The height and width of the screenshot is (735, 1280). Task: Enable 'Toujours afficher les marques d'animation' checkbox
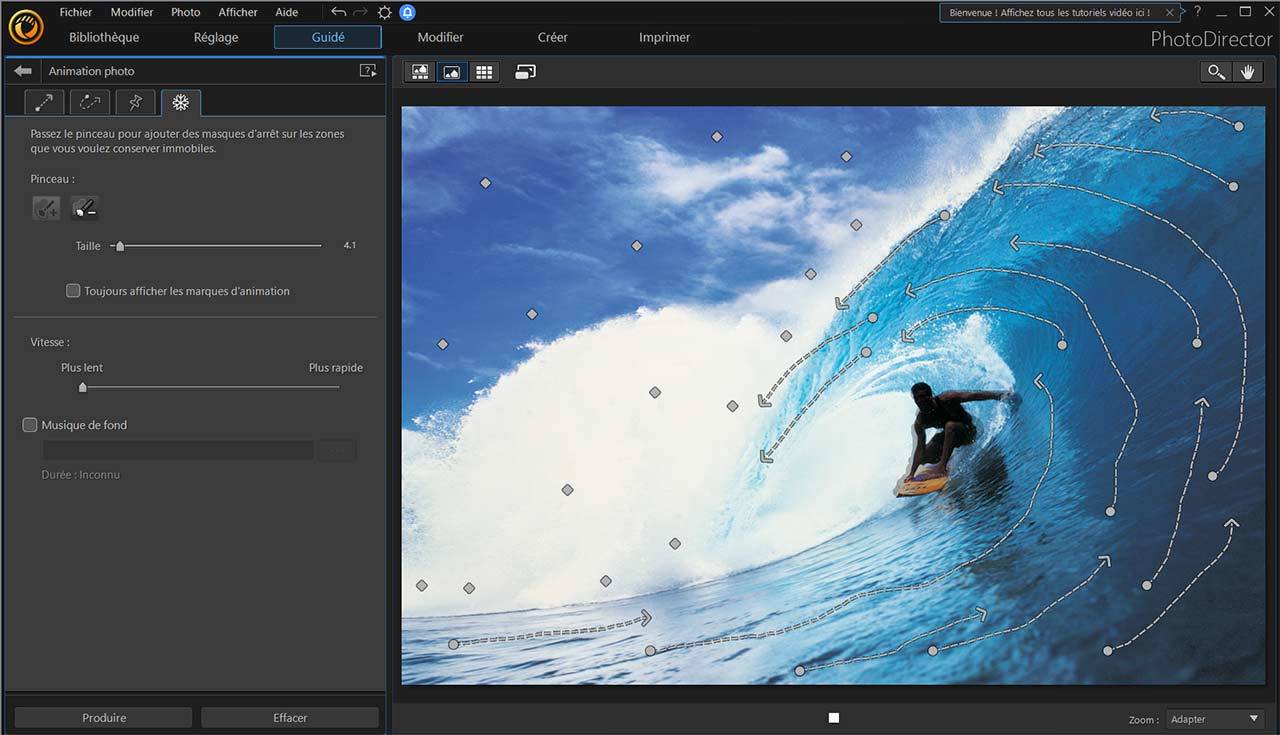73,291
